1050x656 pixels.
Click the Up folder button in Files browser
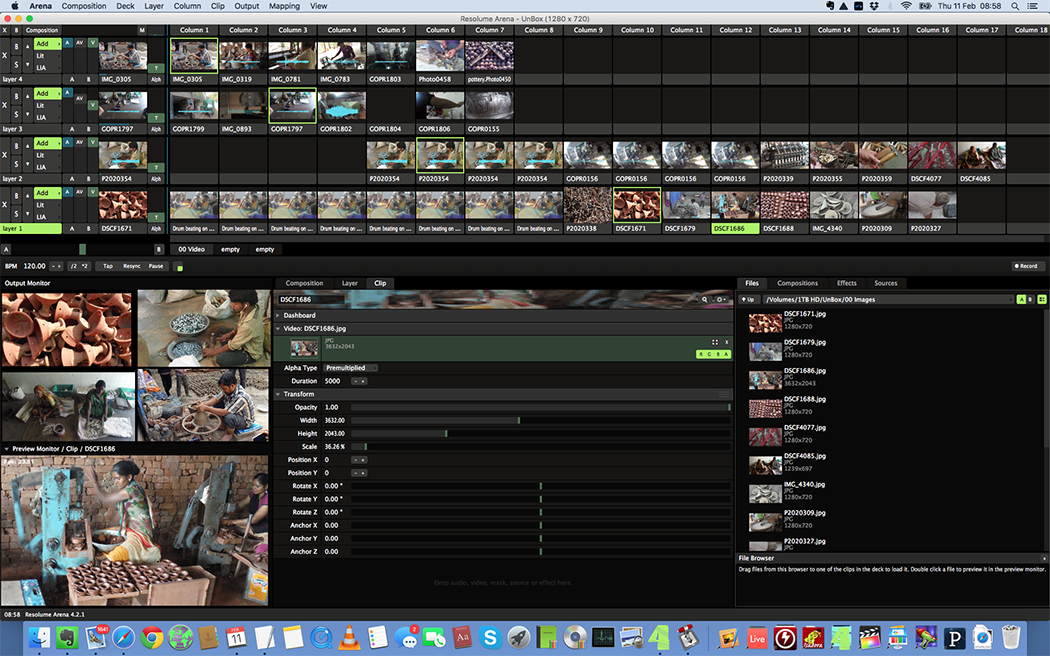[748, 299]
